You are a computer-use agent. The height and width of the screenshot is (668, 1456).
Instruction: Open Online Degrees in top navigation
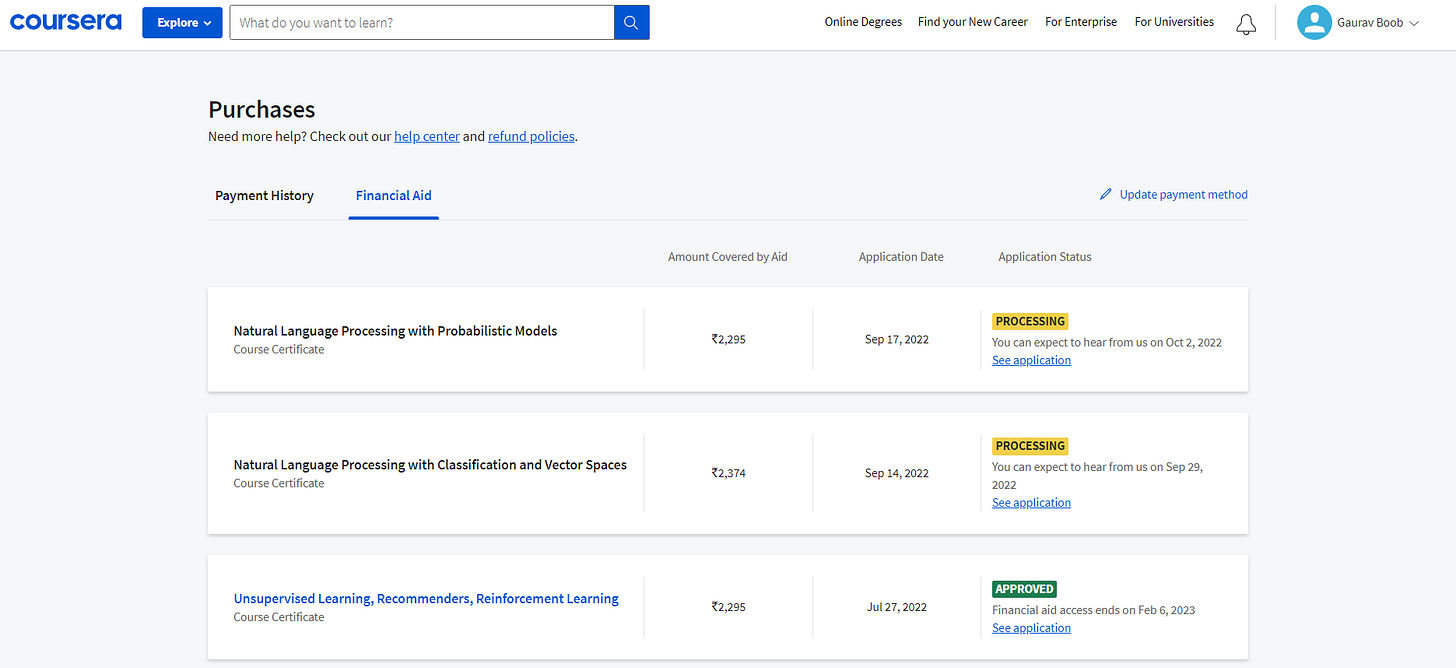click(x=863, y=22)
